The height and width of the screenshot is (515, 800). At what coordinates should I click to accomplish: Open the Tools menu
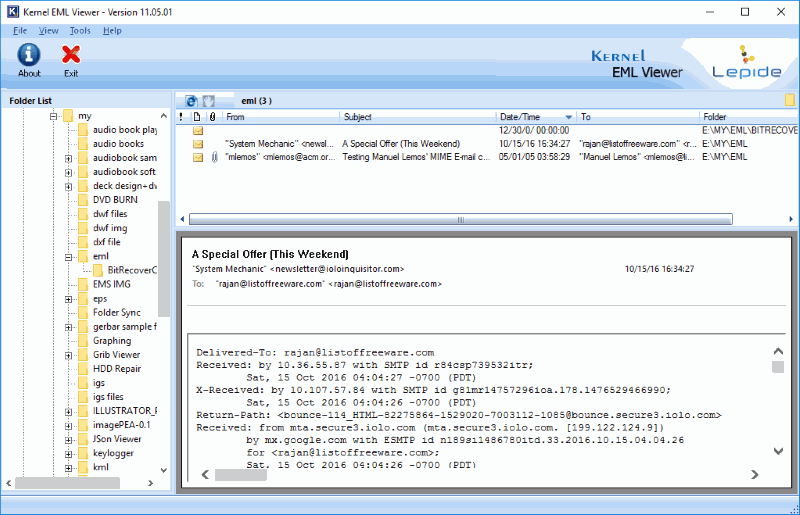coord(80,31)
